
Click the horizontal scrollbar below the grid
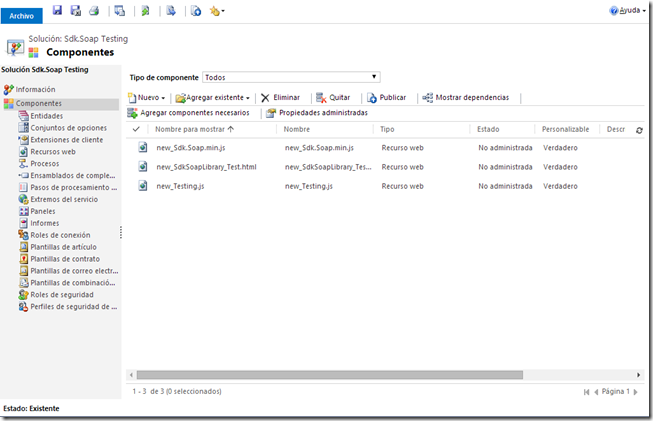(330, 375)
